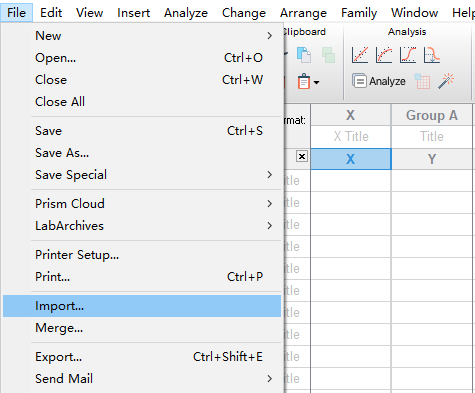
Task: Click the Title cell under Group A
Action: pyautogui.click(x=432, y=137)
